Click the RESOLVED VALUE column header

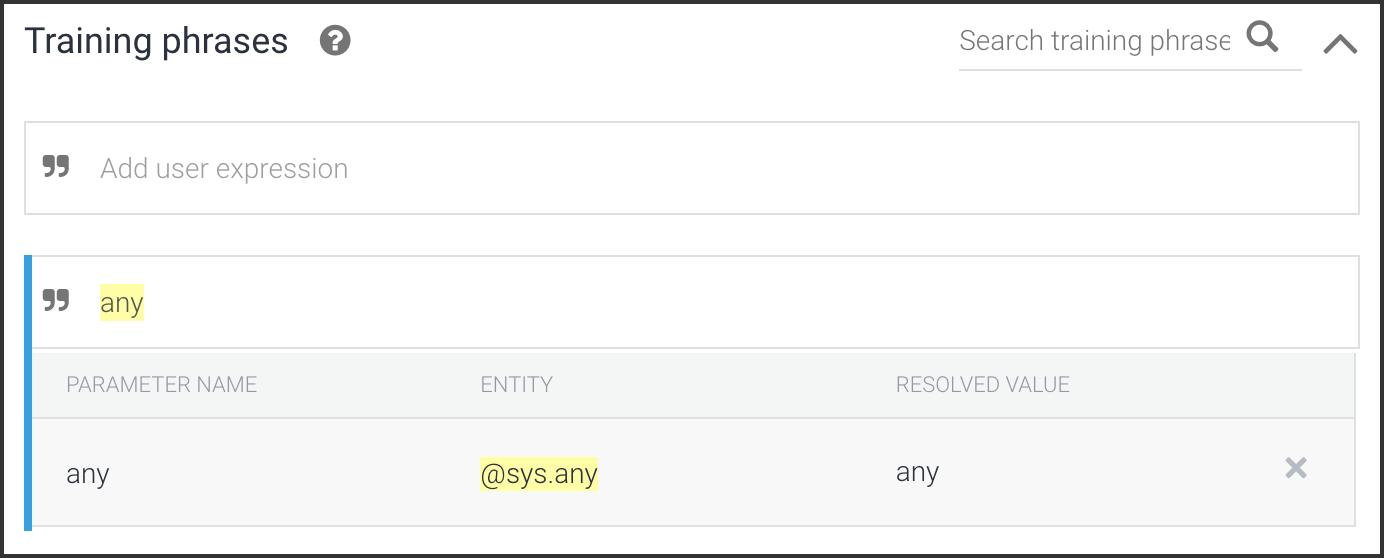(x=982, y=385)
